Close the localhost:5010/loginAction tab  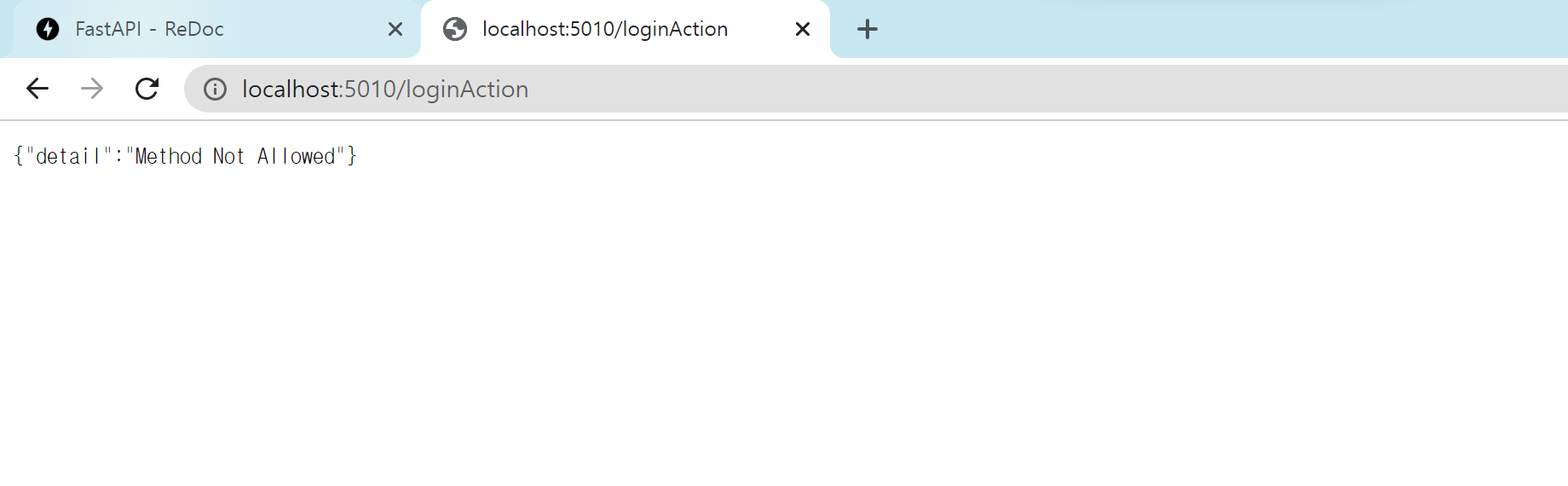click(x=803, y=29)
